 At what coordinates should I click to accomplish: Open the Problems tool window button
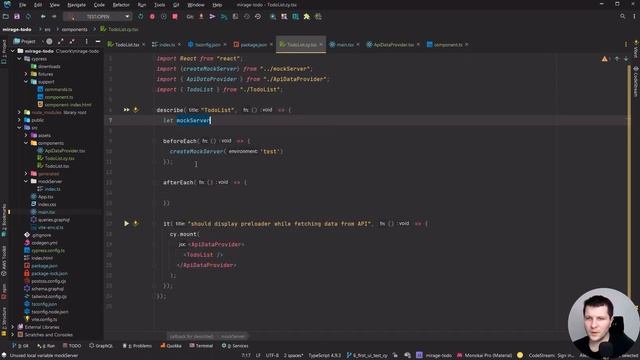coord(137,346)
